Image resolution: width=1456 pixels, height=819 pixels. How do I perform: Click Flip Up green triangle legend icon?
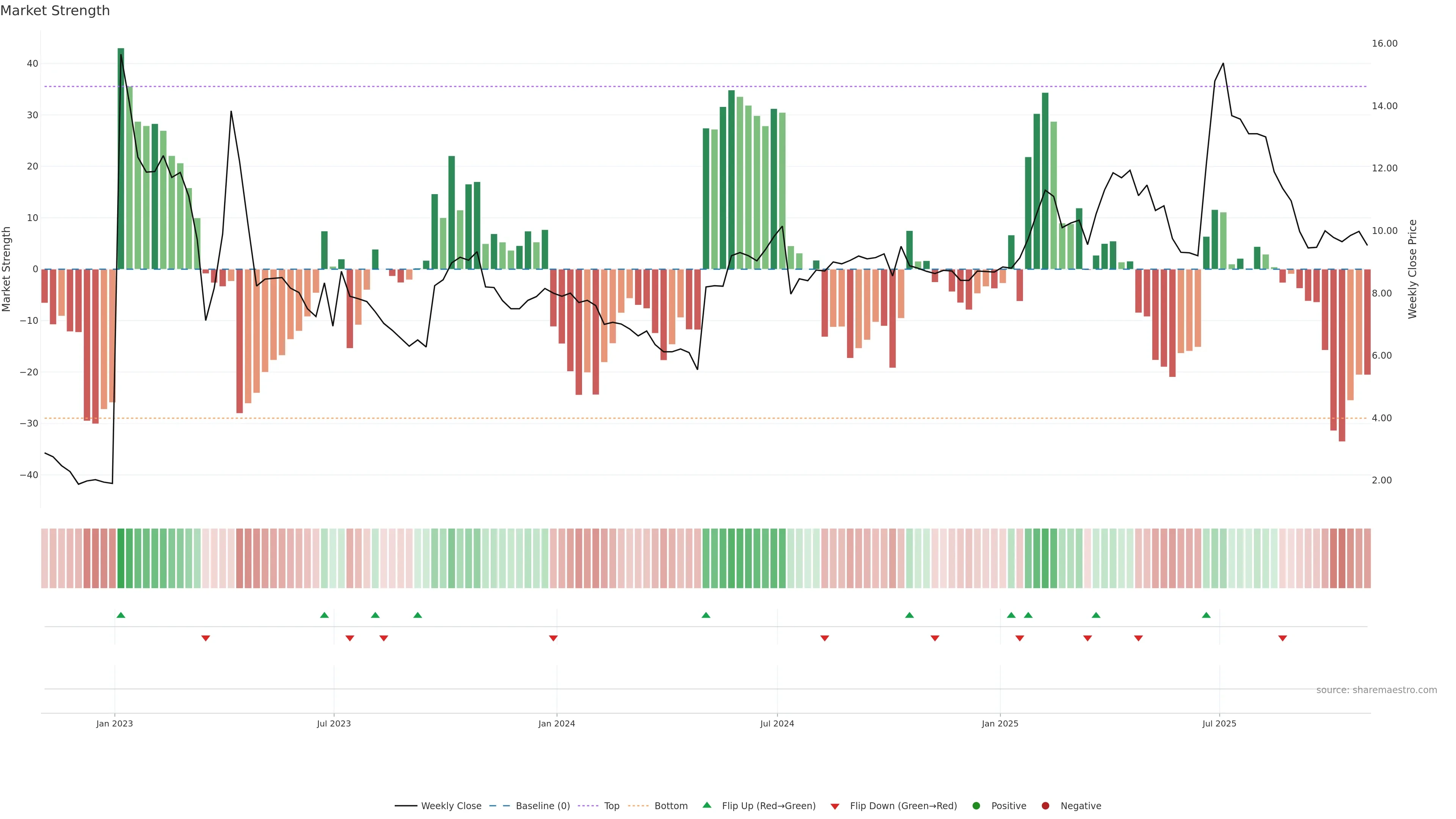point(706,805)
